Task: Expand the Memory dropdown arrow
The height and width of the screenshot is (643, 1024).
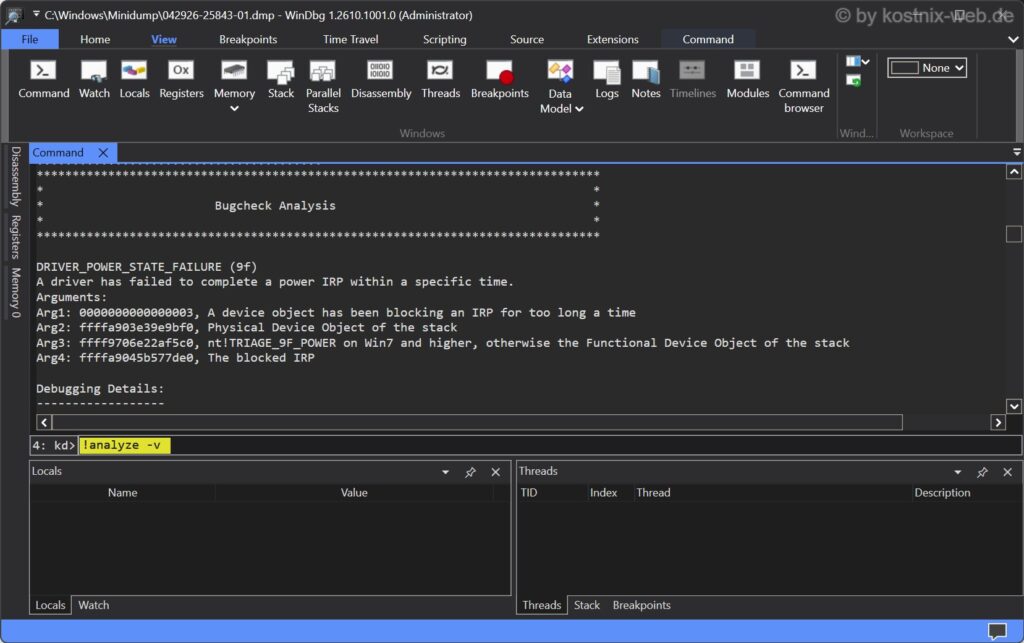Action: [x=234, y=109]
